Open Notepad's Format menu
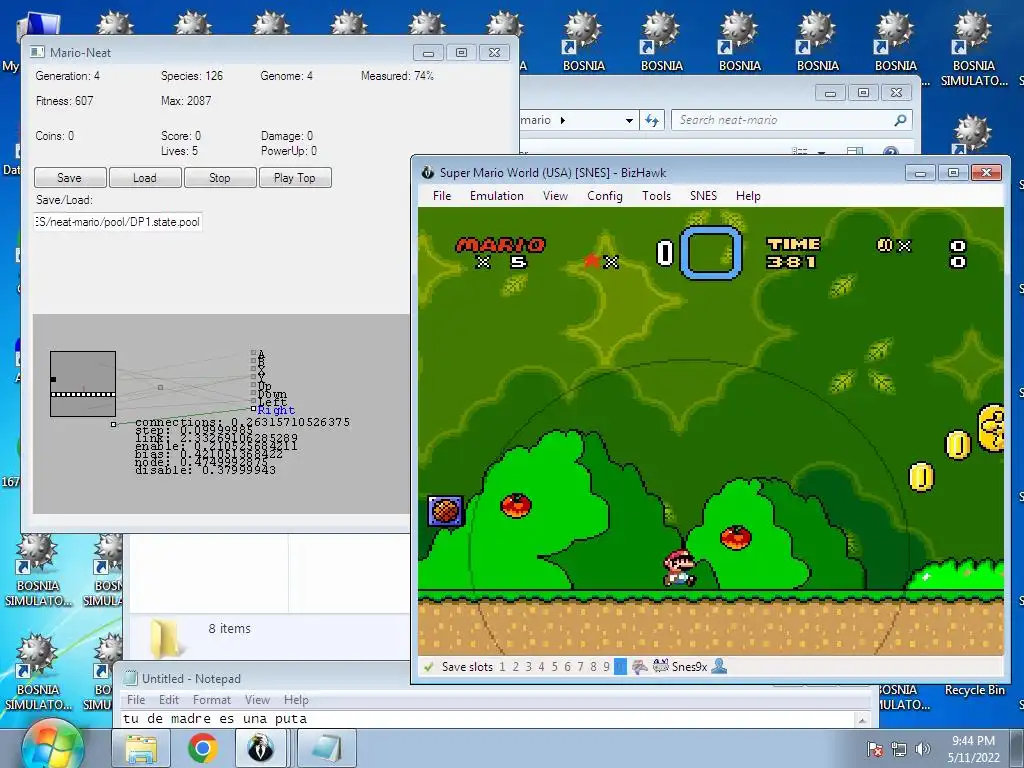Screen dimensions: 1024x768 click(x=212, y=700)
